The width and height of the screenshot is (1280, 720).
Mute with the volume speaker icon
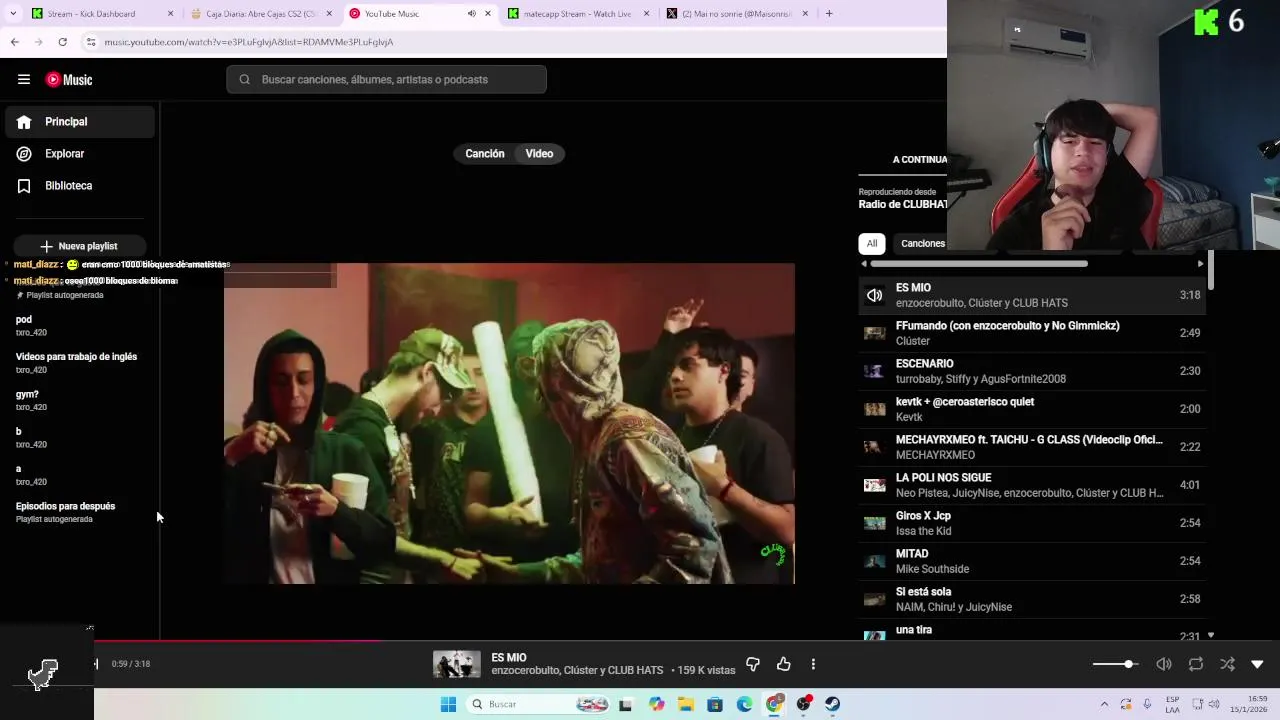point(1164,664)
